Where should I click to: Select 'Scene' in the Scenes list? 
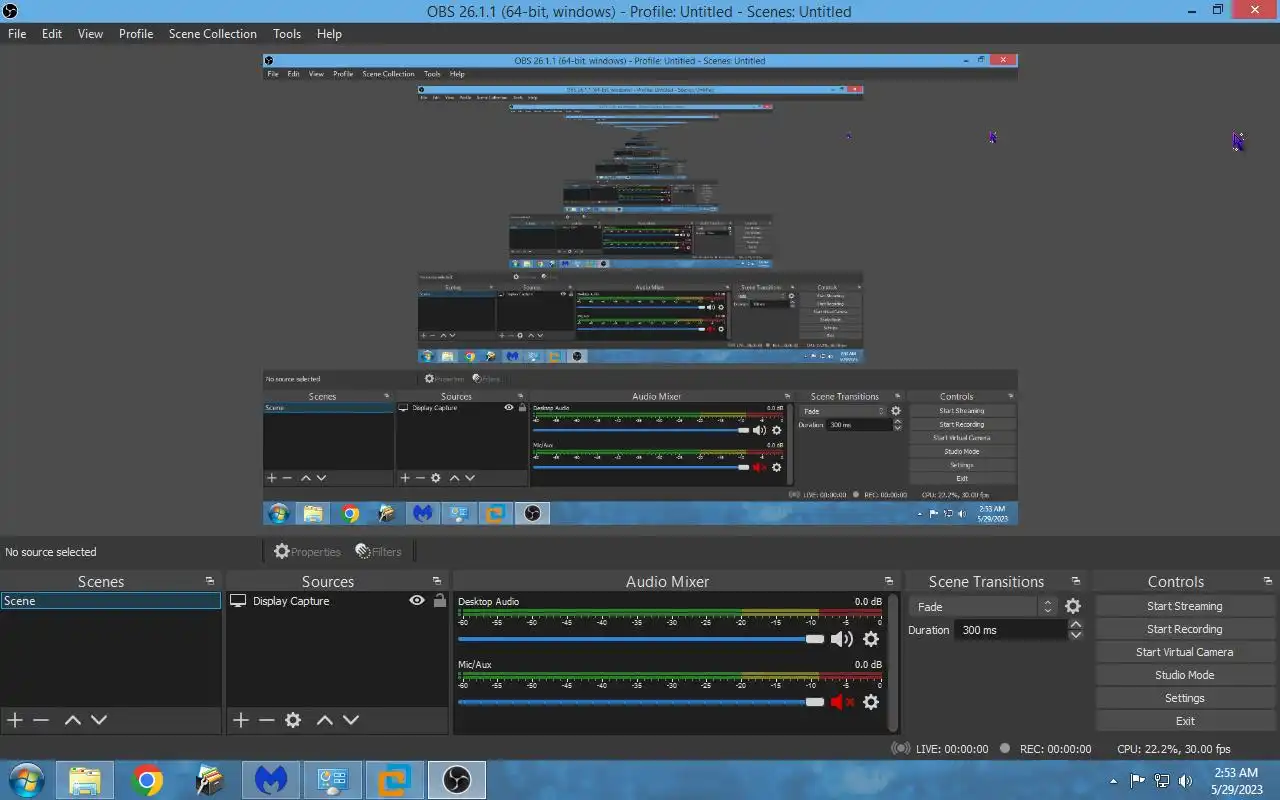click(110, 601)
